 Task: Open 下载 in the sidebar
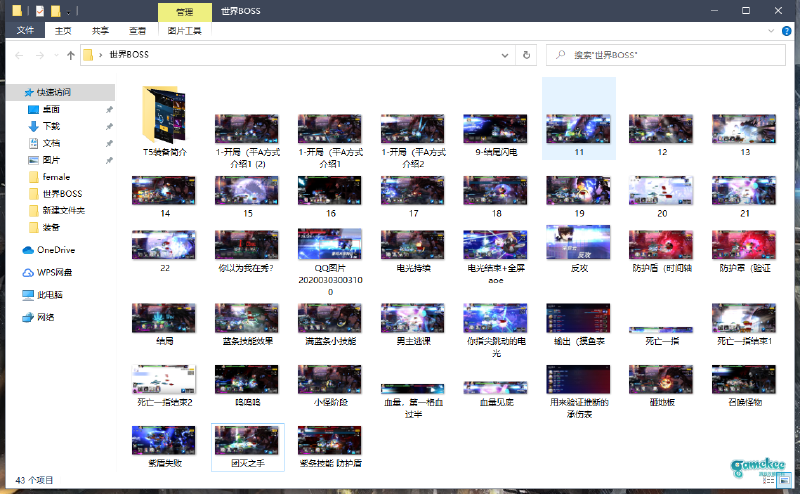(x=51, y=126)
